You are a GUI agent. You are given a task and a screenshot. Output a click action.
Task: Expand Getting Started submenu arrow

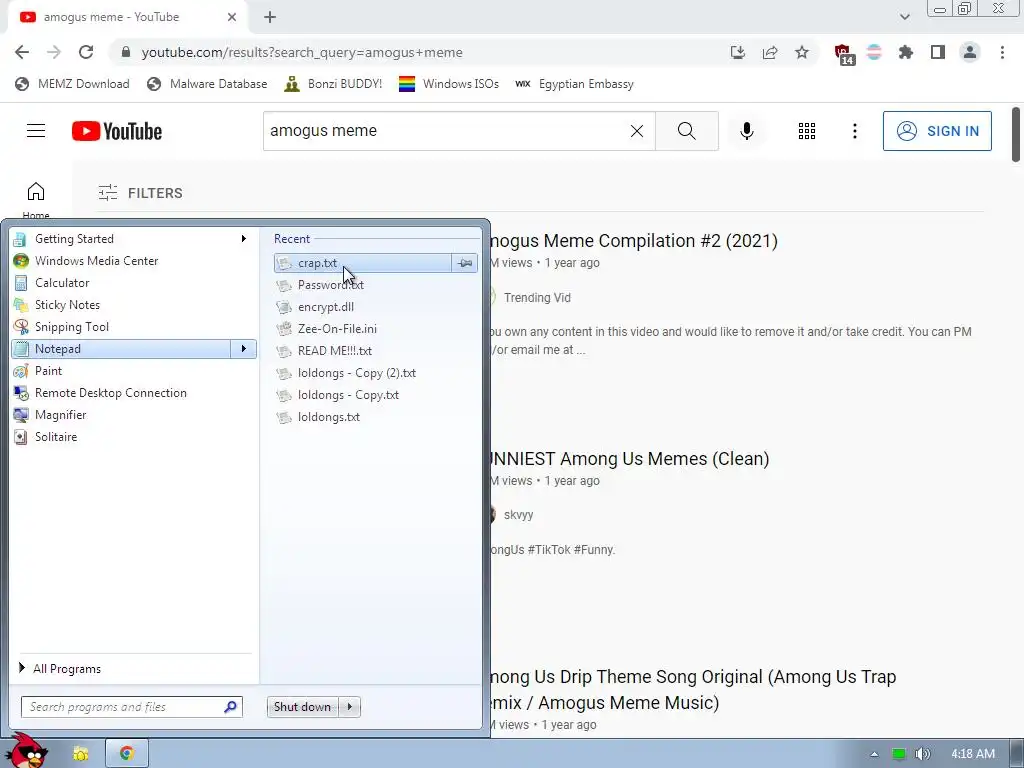point(244,239)
